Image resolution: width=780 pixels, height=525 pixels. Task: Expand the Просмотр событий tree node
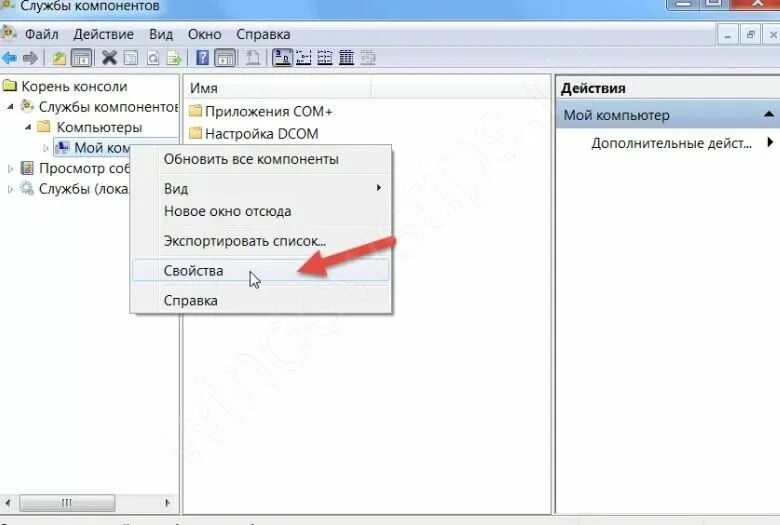10,169
